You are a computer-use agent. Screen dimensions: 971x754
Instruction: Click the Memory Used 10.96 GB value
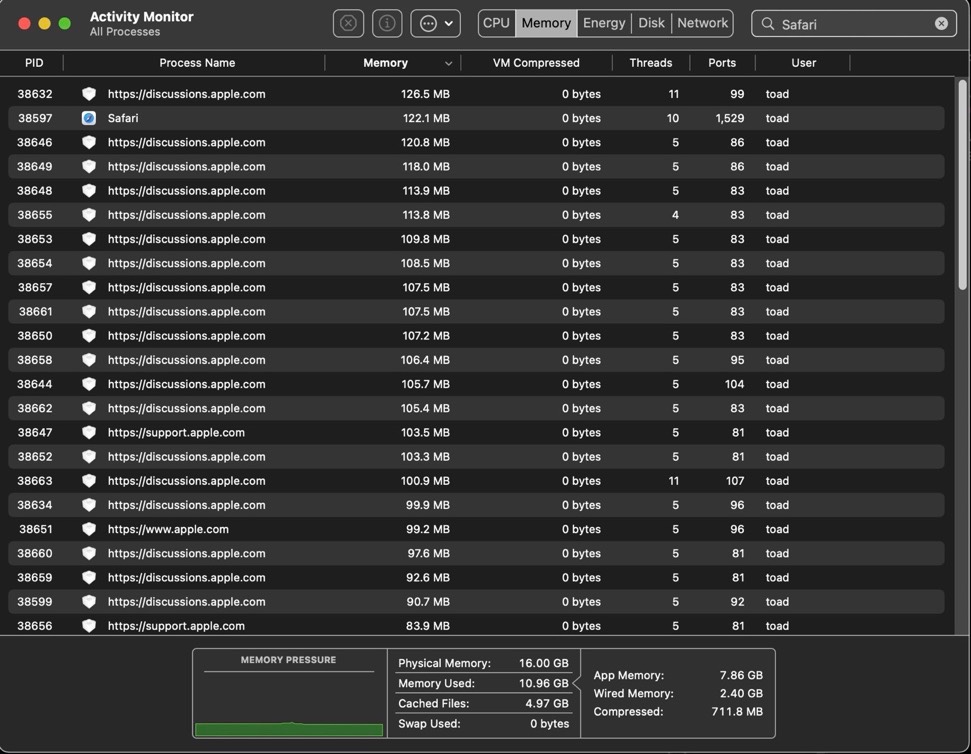click(x=543, y=683)
